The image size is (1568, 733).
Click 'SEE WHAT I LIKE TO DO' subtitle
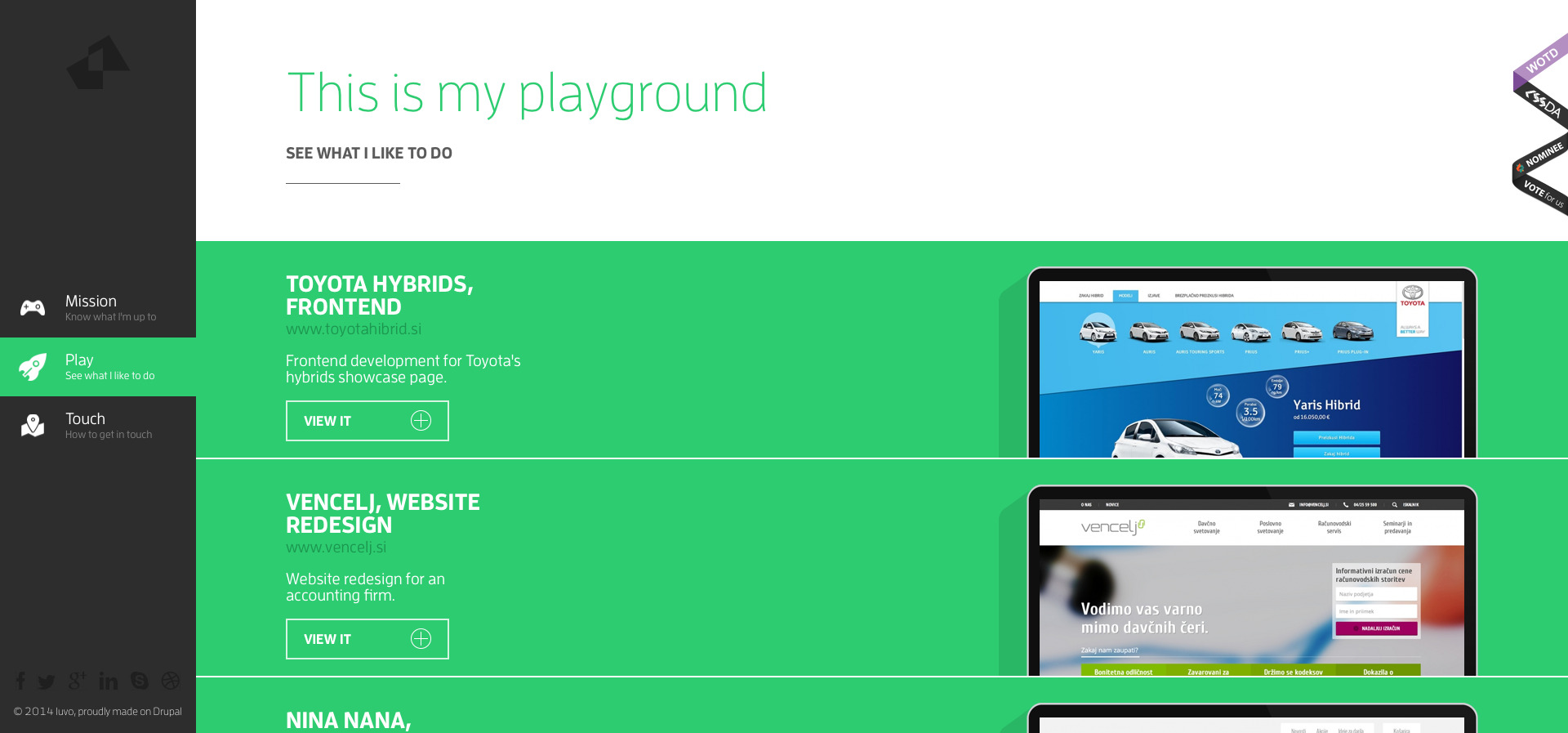tap(369, 153)
